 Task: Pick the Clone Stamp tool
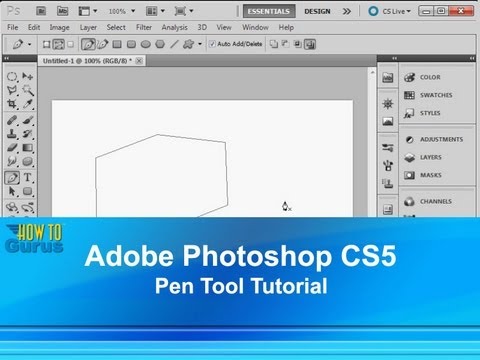click(12, 134)
